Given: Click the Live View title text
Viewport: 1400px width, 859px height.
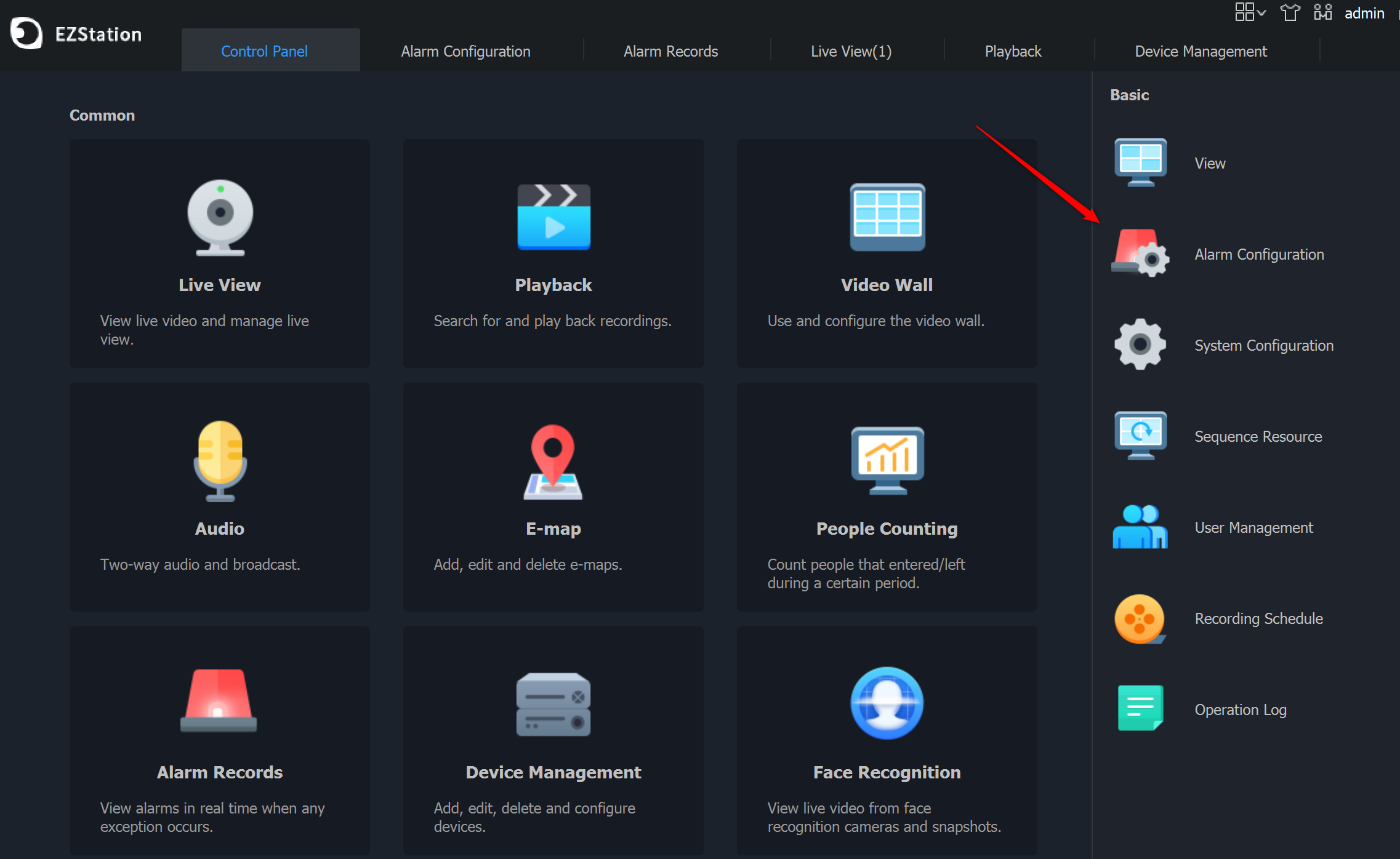Looking at the screenshot, I should click(220, 285).
